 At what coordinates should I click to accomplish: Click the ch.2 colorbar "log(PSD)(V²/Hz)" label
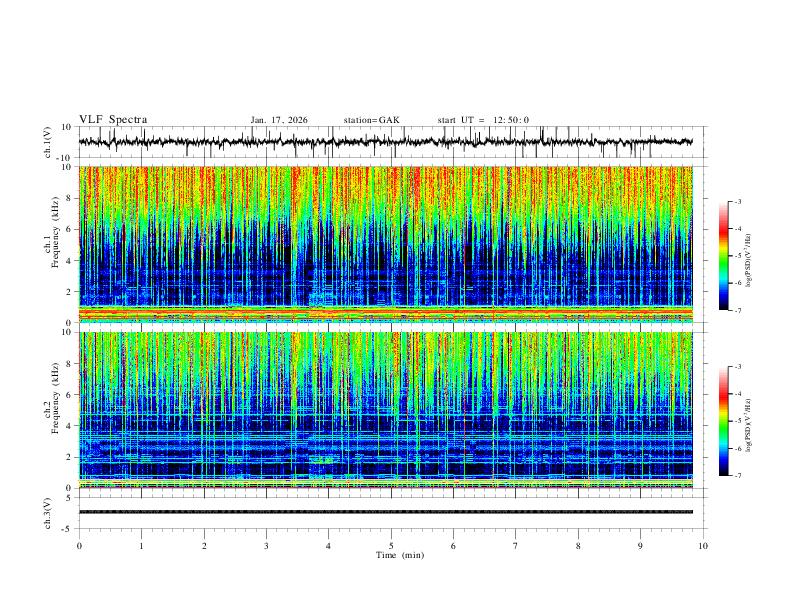point(748,426)
